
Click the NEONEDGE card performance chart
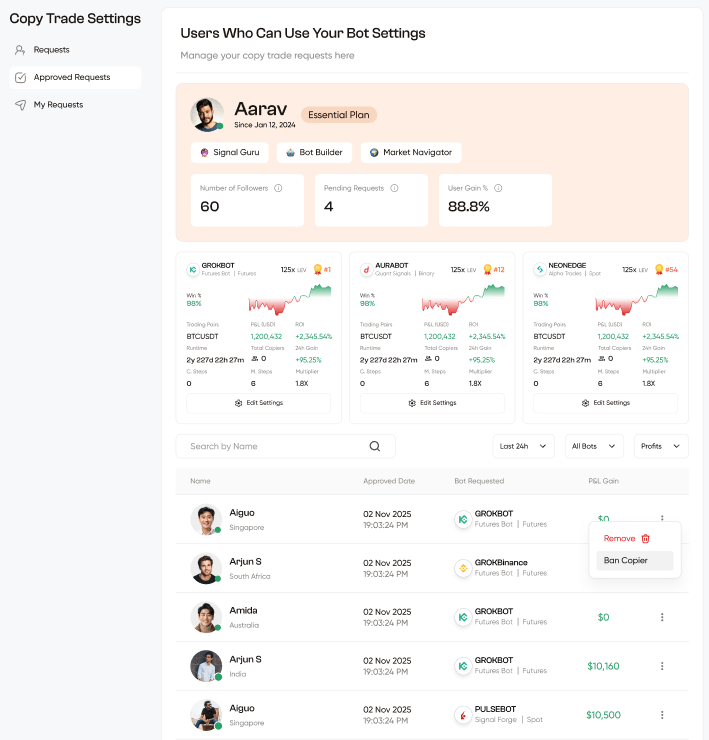click(637, 300)
